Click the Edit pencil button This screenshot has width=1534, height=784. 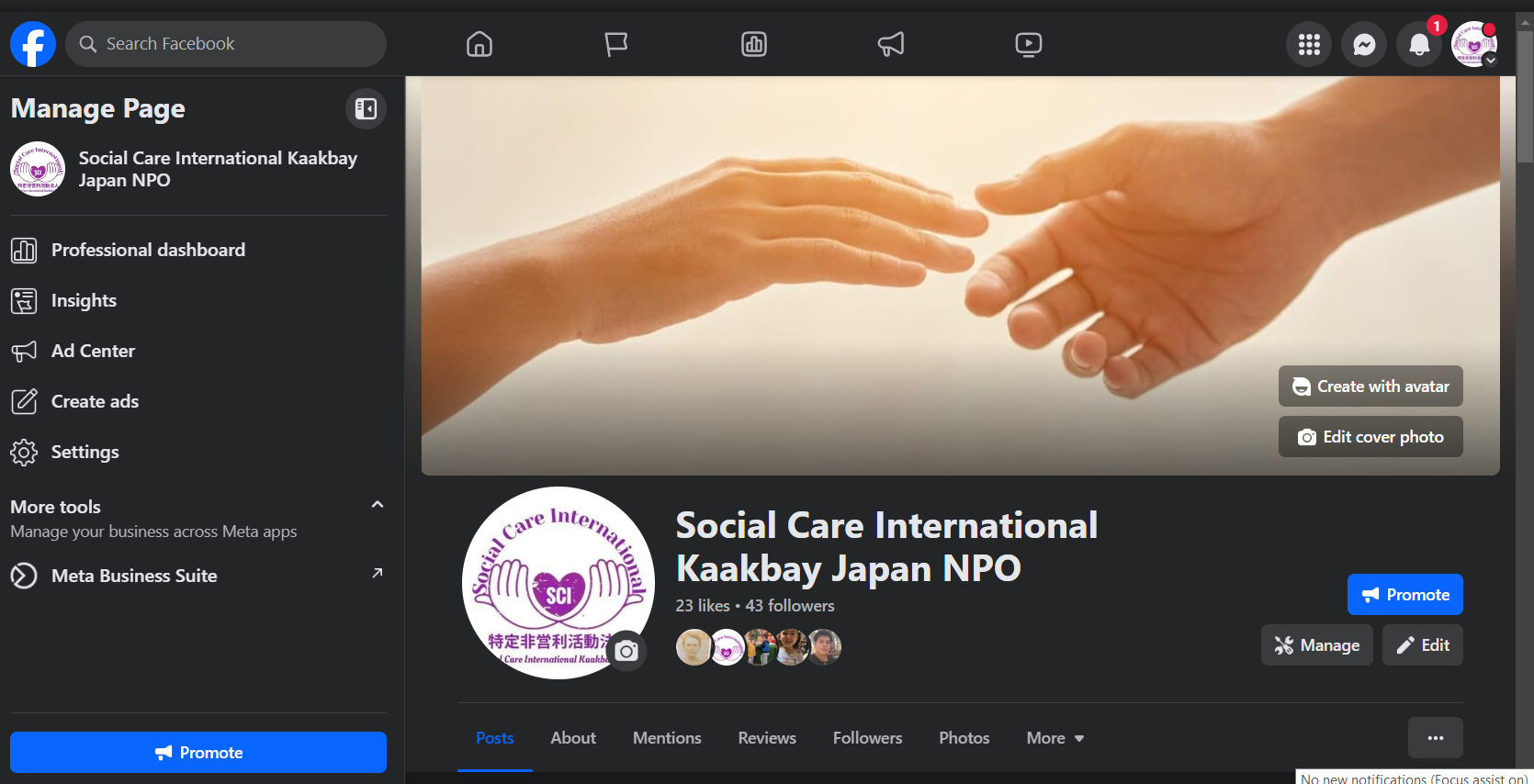coord(1423,645)
